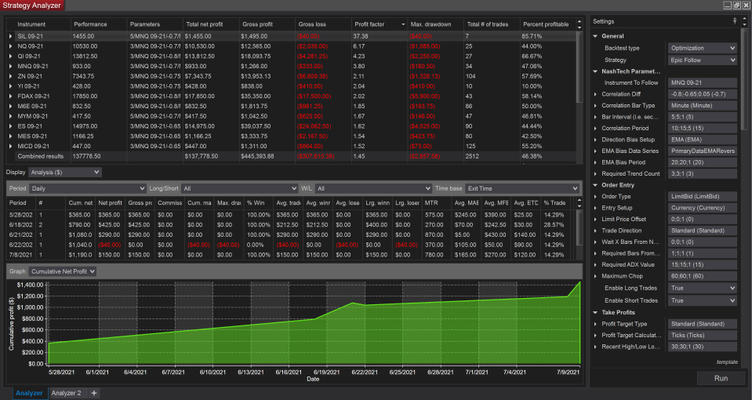This screenshot has width=752, height=400.
Task: Switch to the Analyzer 2 tab
Action: tap(66, 393)
